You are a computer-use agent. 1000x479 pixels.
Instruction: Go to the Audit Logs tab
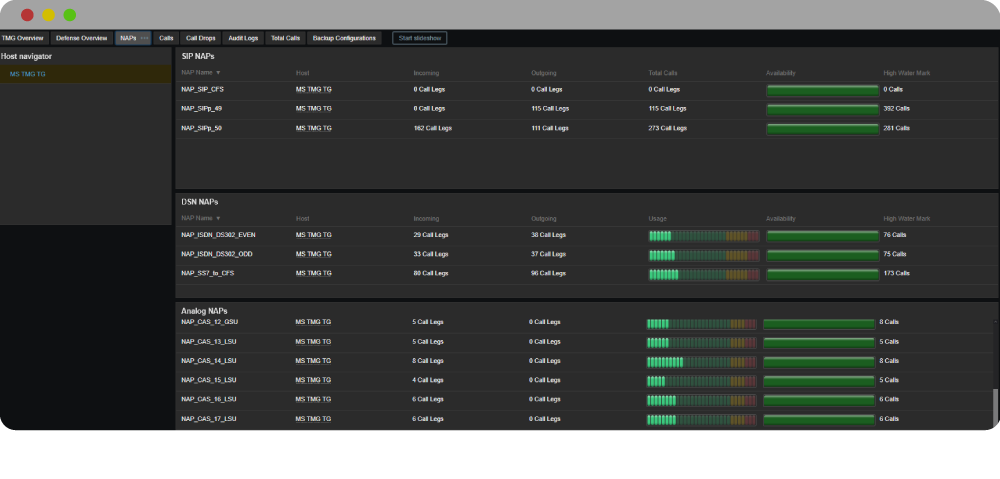(242, 38)
